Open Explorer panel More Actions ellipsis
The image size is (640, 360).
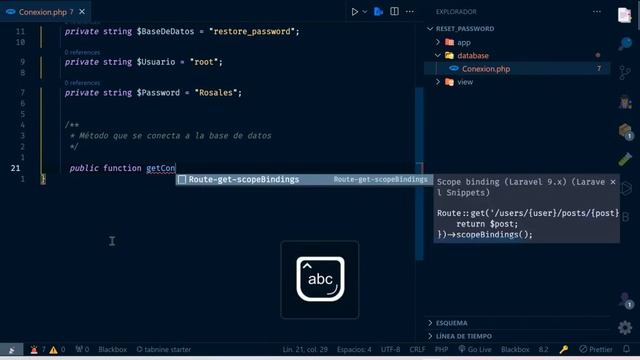[597, 12]
